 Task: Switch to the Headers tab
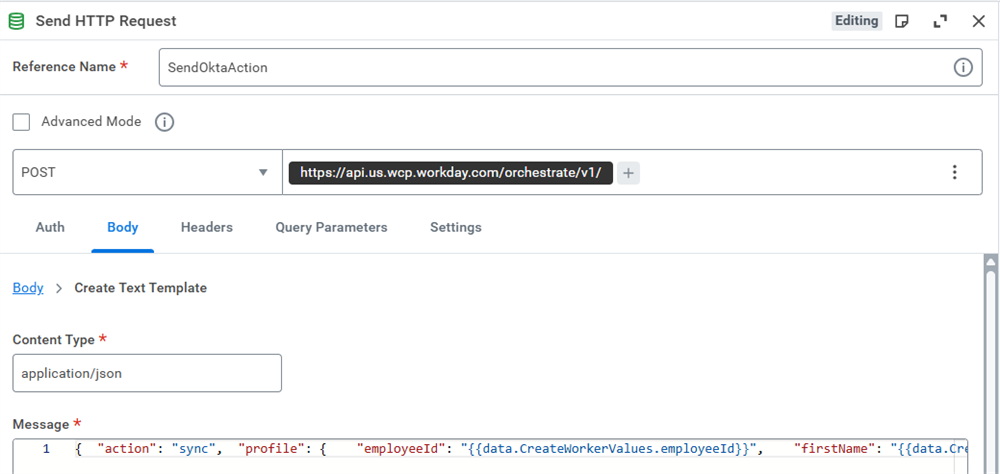tap(207, 227)
